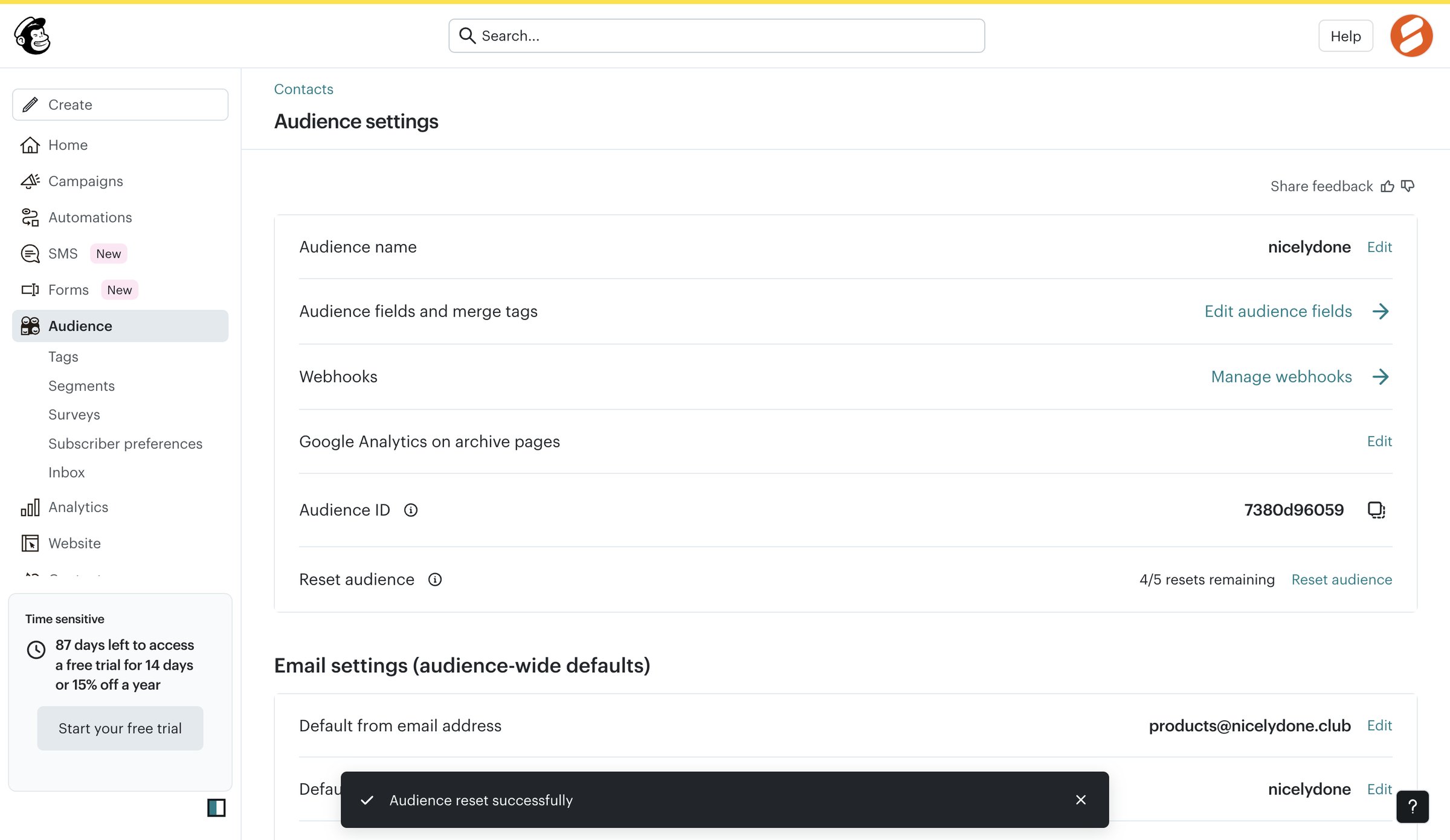Image resolution: width=1450 pixels, height=840 pixels.
Task: Click the pencil icon on Create
Action: pos(30,104)
